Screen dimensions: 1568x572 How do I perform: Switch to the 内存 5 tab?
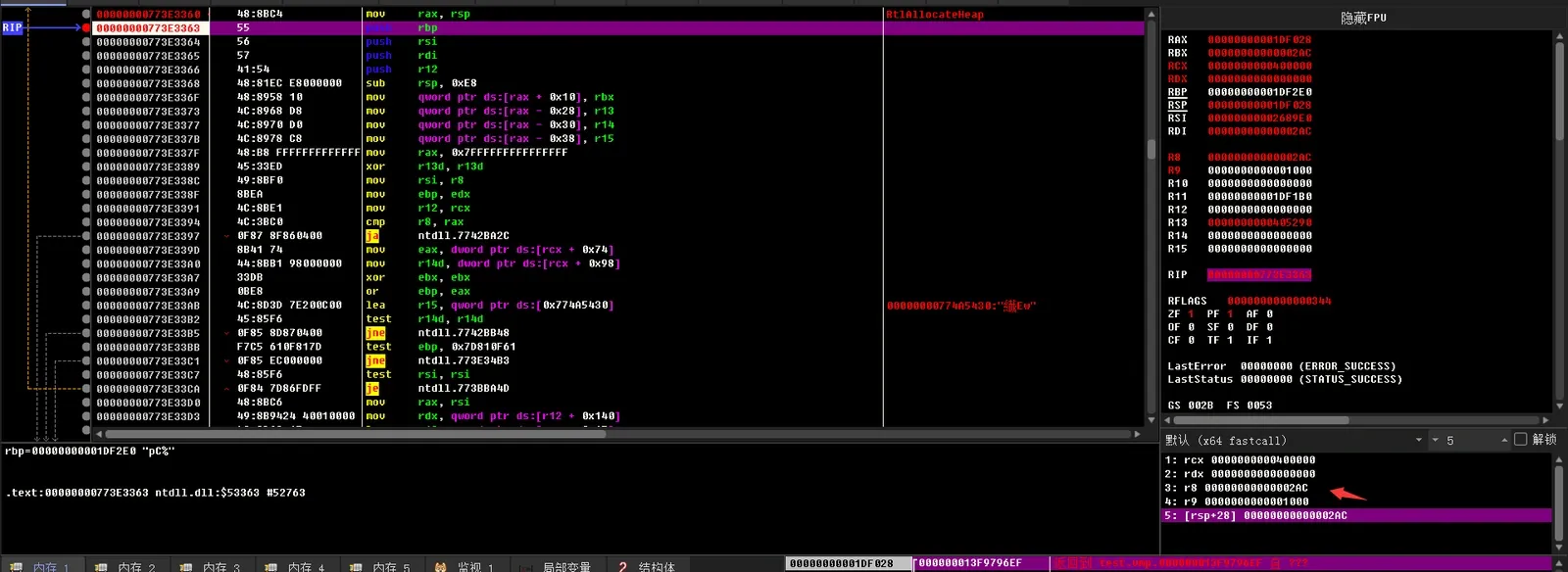pos(382,567)
